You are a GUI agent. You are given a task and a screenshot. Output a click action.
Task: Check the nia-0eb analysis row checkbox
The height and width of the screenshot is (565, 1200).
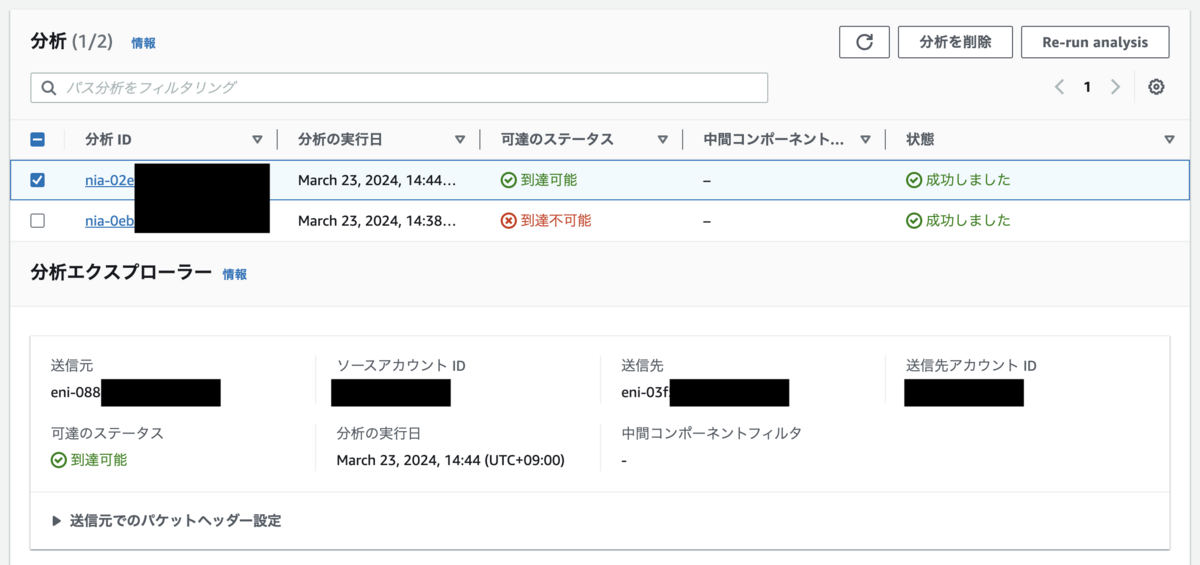coord(37,220)
